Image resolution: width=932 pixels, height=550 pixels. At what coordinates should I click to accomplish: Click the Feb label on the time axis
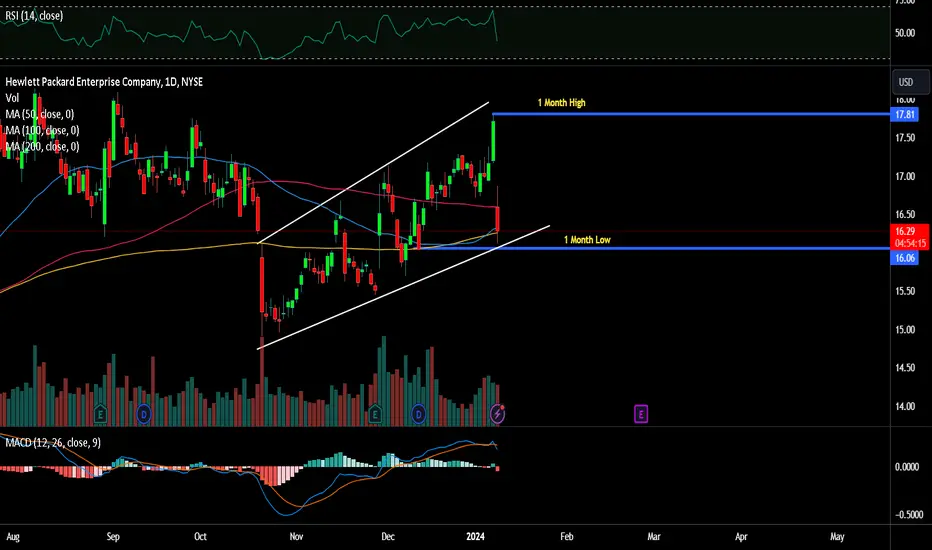point(567,537)
